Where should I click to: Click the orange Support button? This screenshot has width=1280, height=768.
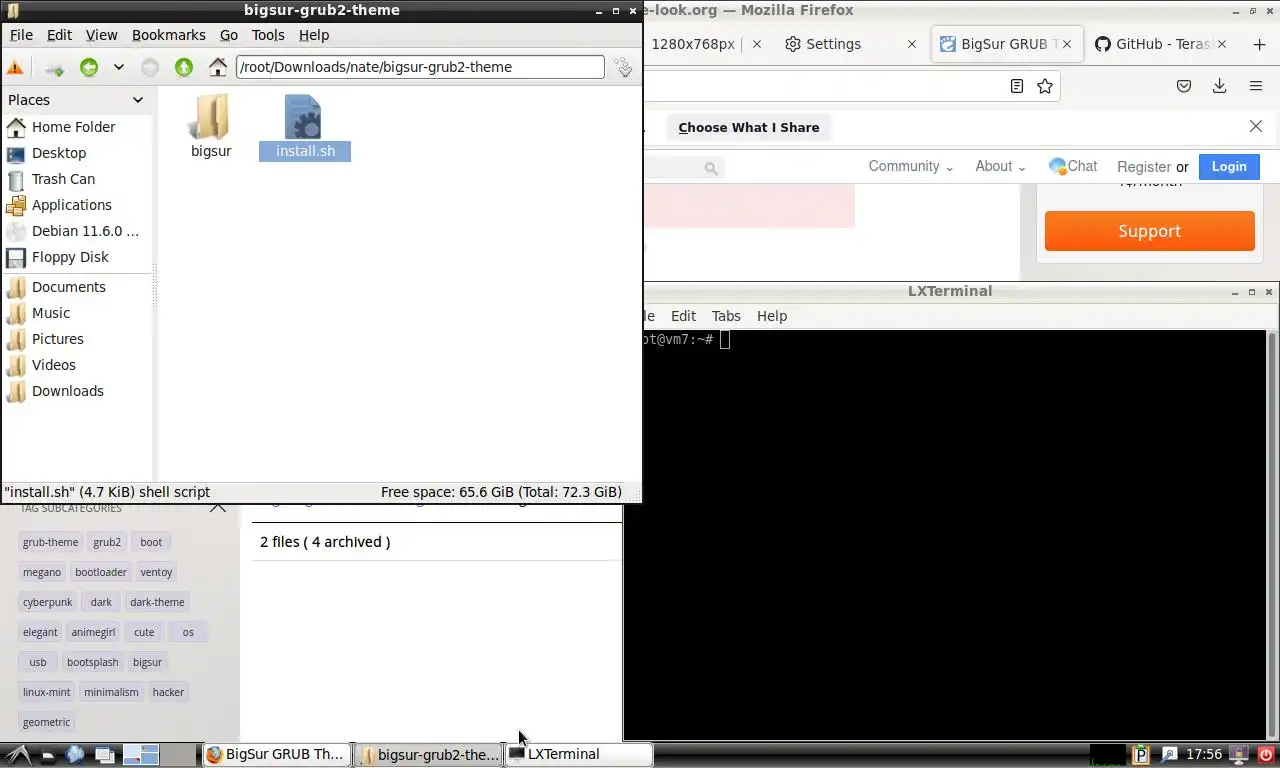click(x=1149, y=231)
